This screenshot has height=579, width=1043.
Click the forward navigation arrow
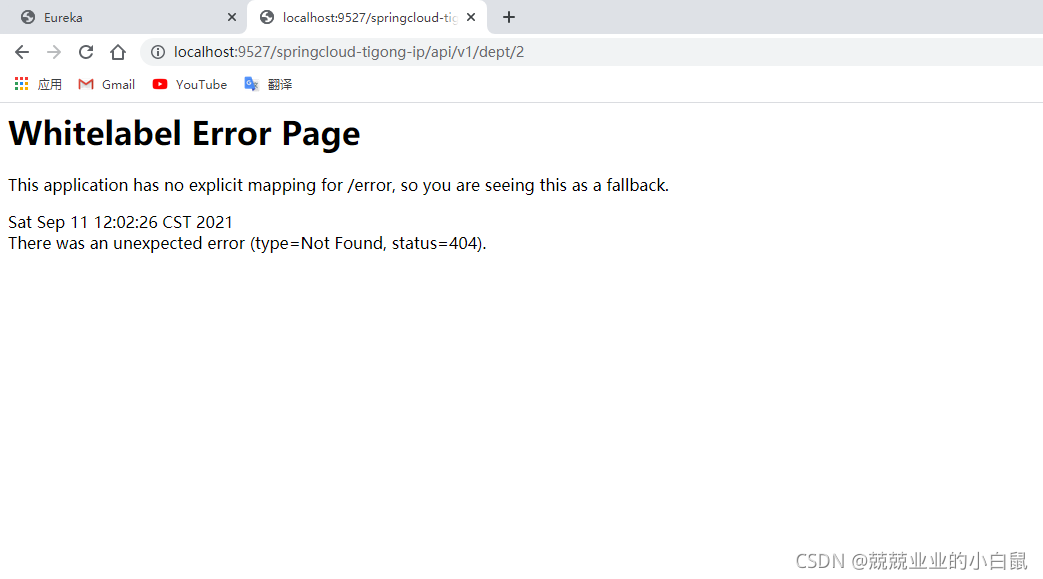point(54,52)
